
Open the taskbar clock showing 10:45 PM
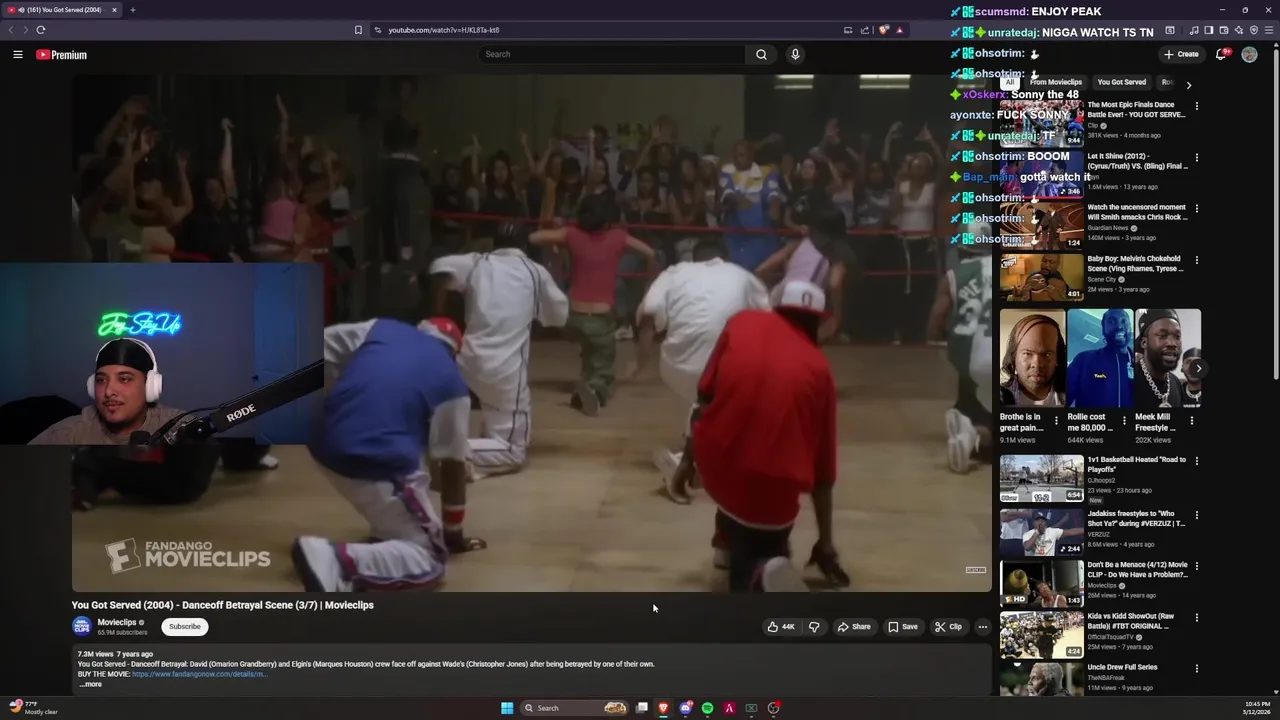tap(1257, 708)
